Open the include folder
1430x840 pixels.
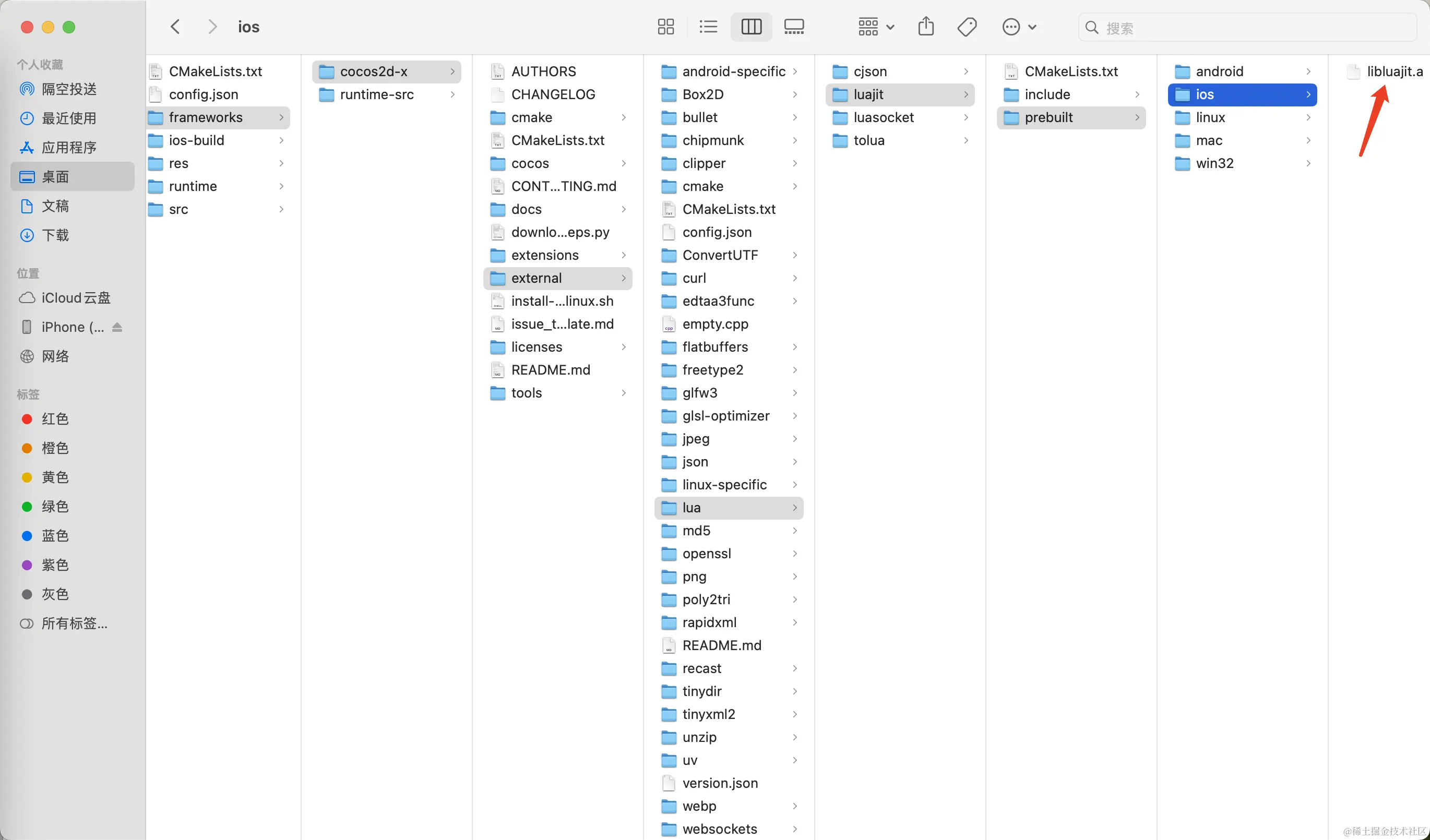[1047, 95]
